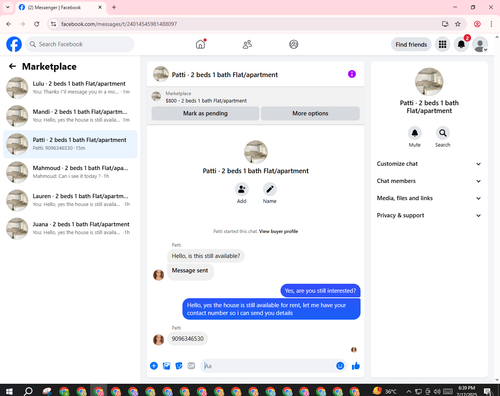Screen dimensions: 500x396
Task: Open Lauren conversation
Action: [70, 200]
